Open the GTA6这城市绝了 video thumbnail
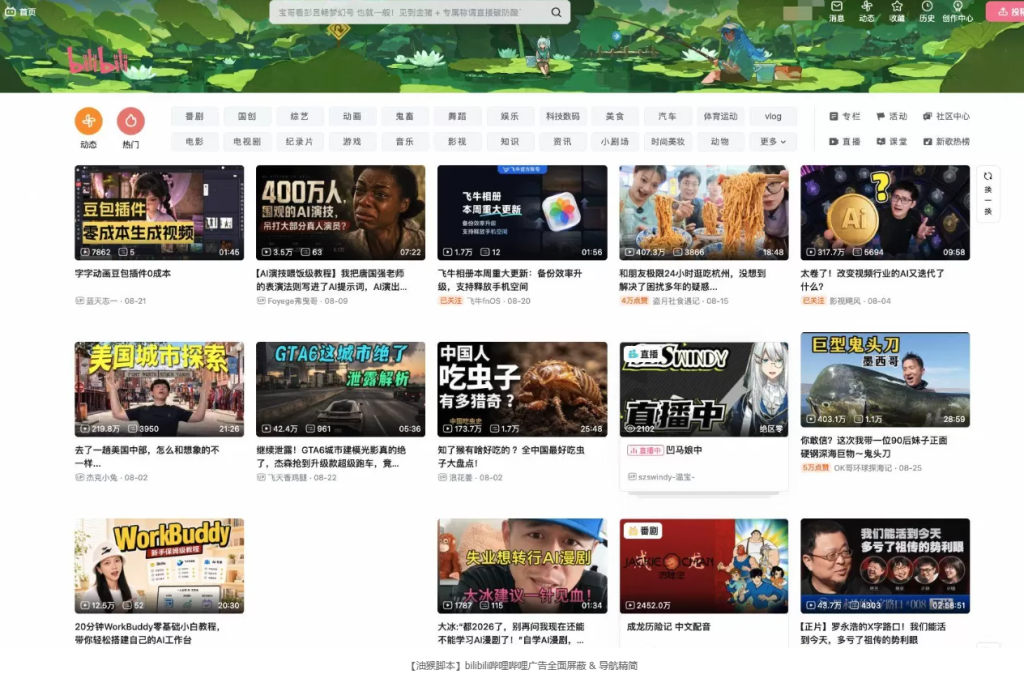The width and height of the screenshot is (1024, 674). (340, 389)
